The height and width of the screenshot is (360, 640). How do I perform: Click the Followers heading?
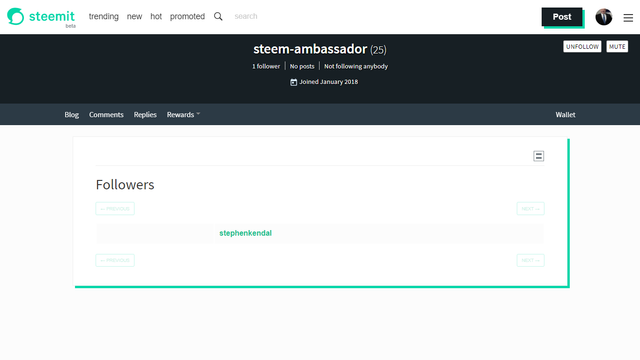[x=125, y=184]
